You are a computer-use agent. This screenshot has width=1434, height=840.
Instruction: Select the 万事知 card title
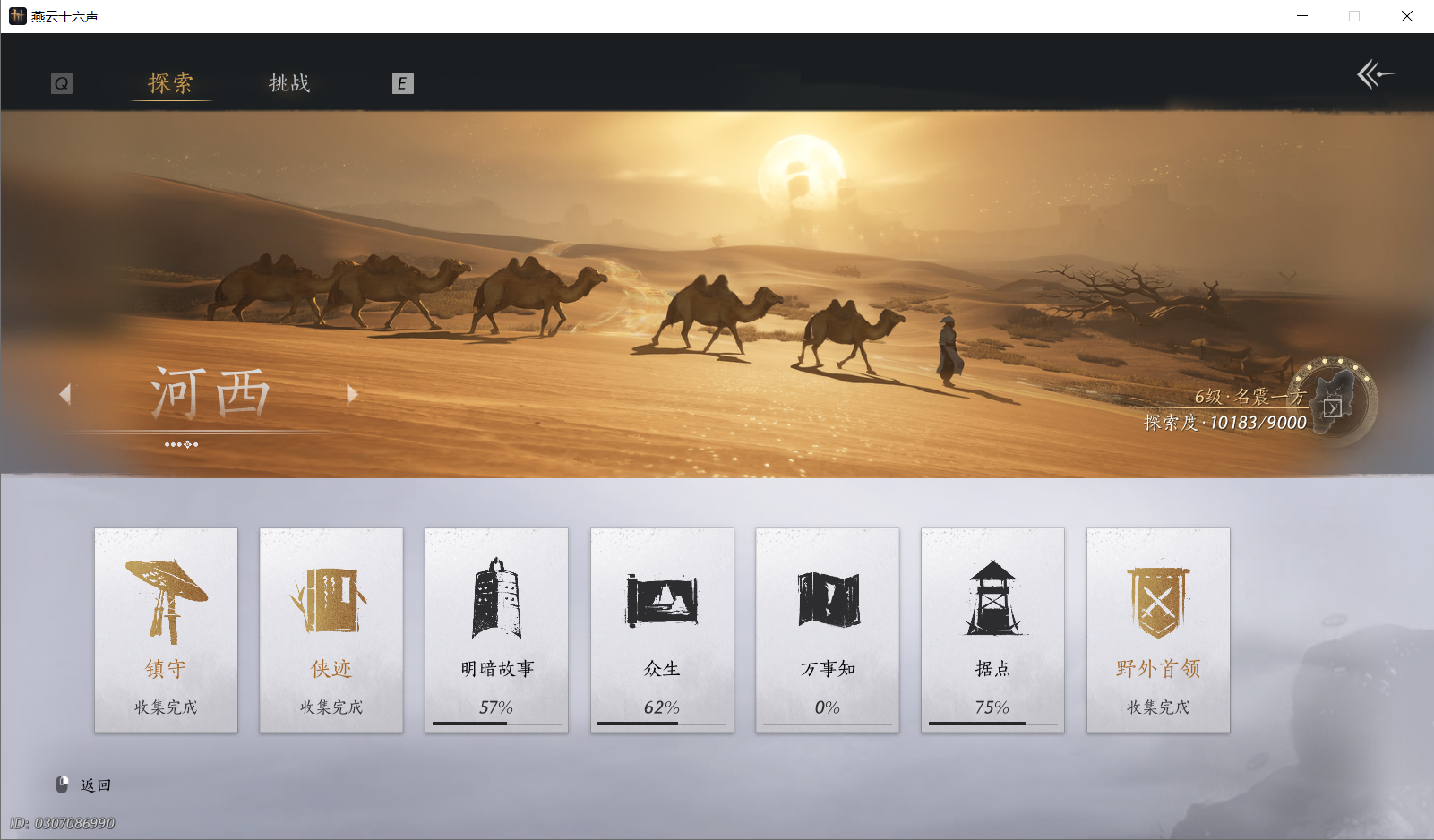(828, 669)
